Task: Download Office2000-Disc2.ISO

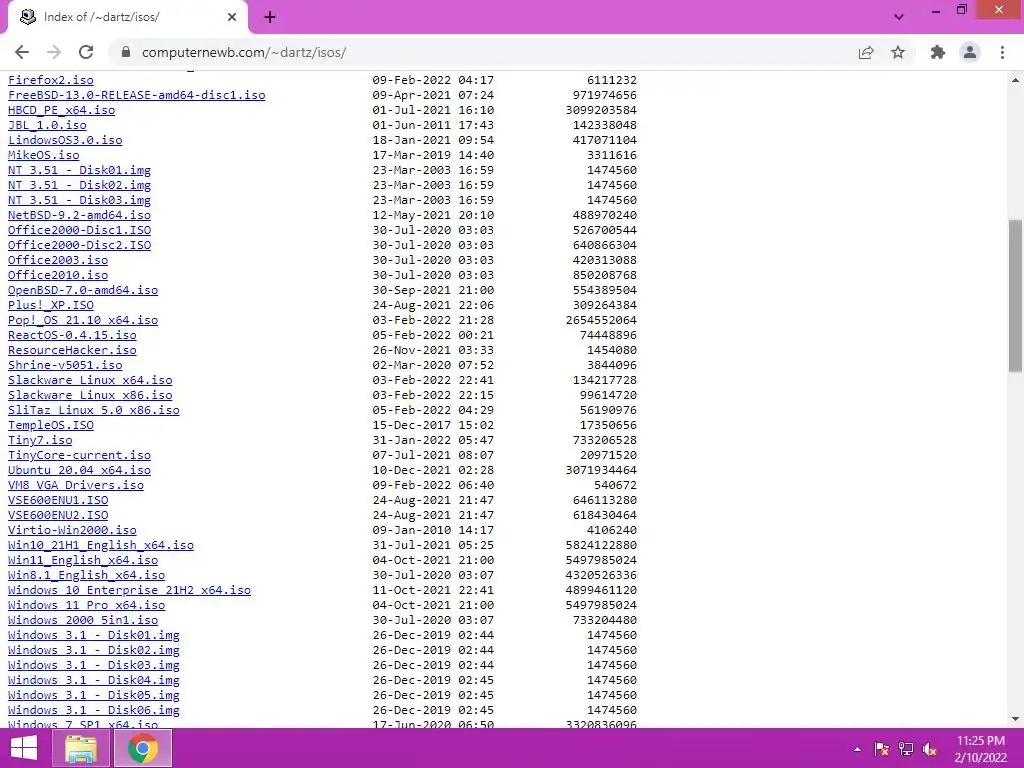Action: click(x=80, y=245)
